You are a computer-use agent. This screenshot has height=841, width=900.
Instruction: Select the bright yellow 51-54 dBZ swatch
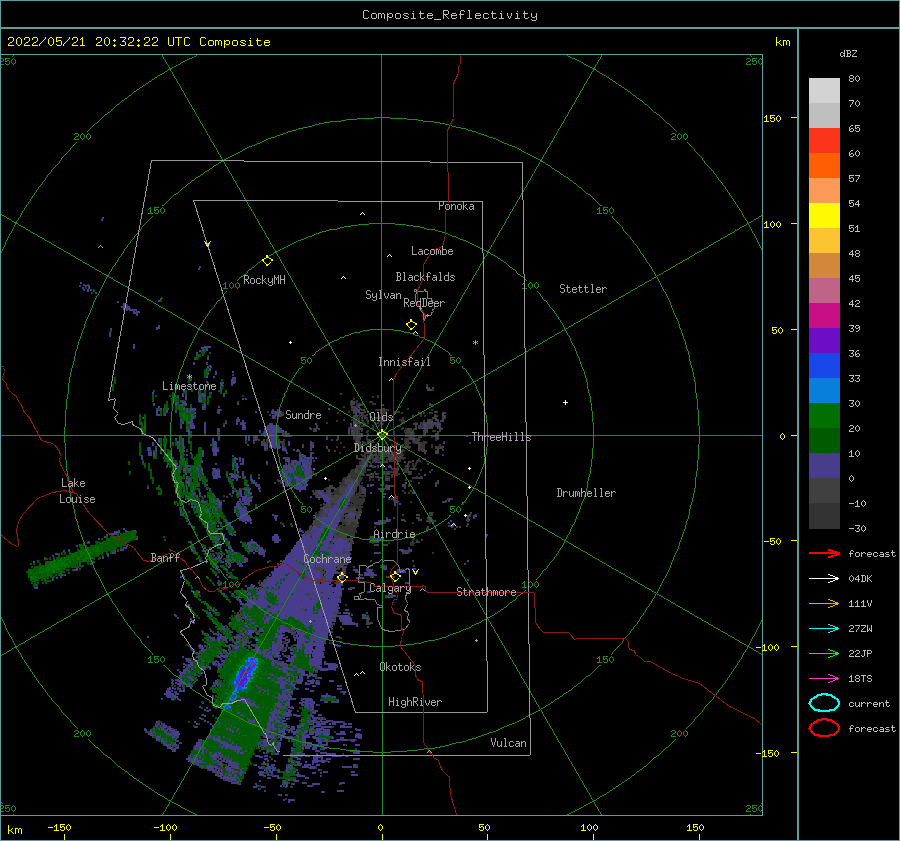(824, 216)
